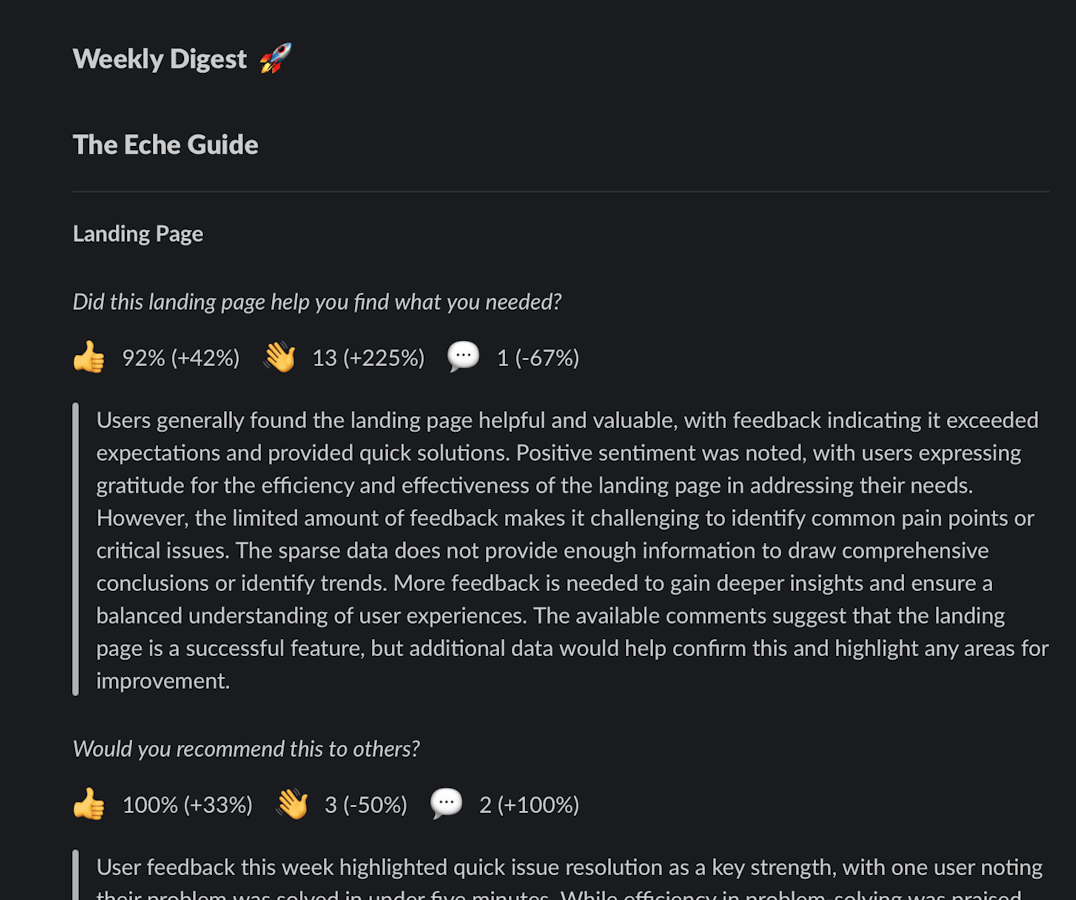Viewport: 1076px width, 900px height.
Task: Click the 2 (+100%) comments stat
Action: pos(529,805)
